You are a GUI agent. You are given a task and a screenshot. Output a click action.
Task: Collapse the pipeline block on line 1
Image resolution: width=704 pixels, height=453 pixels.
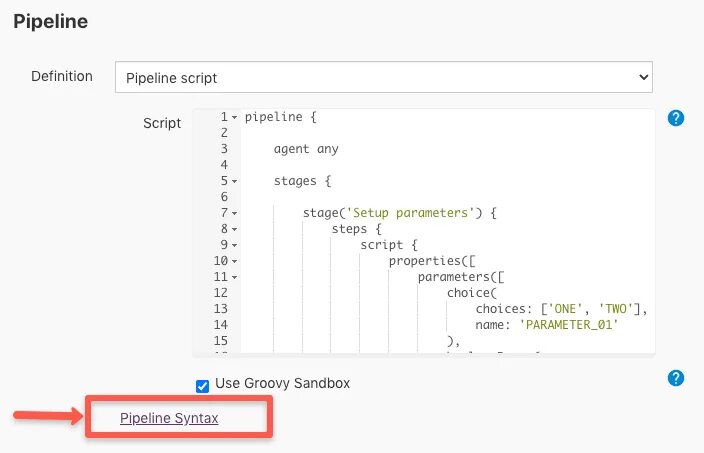[x=234, y=118]
